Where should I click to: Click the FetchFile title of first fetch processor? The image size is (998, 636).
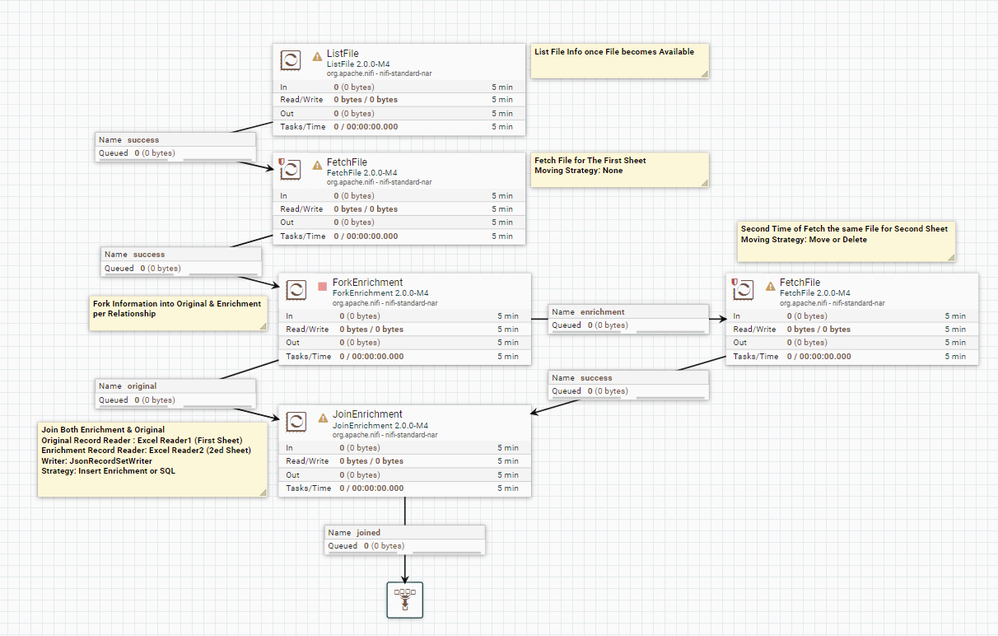tap(347, 162)
